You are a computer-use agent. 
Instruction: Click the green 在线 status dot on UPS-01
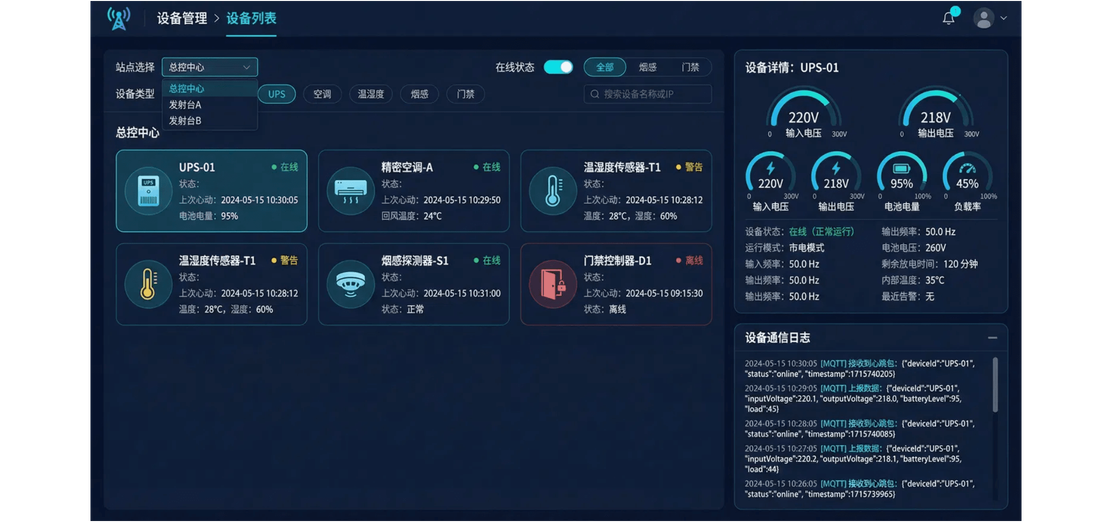pos(274,167)
